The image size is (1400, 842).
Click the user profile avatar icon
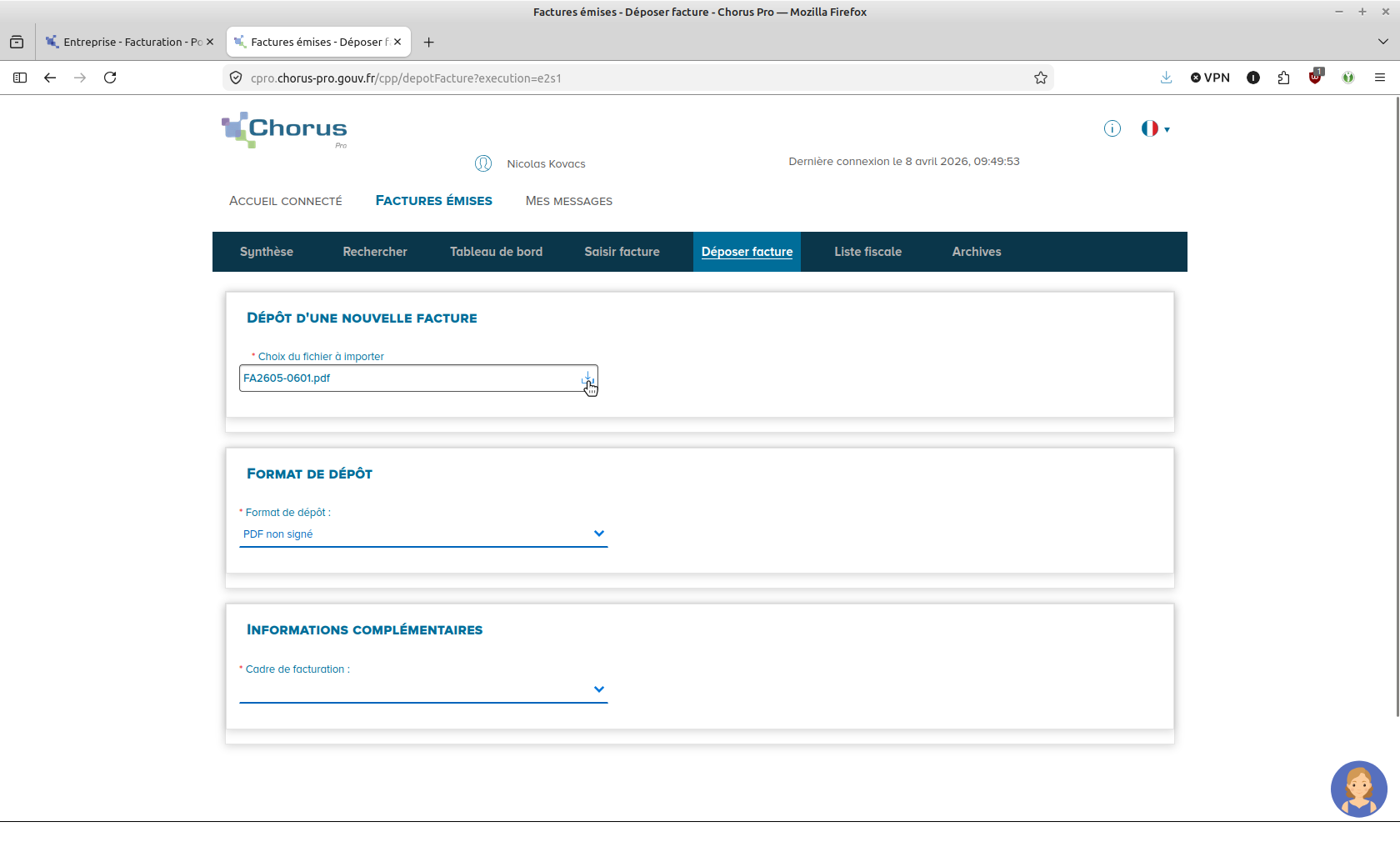[483, 163]
